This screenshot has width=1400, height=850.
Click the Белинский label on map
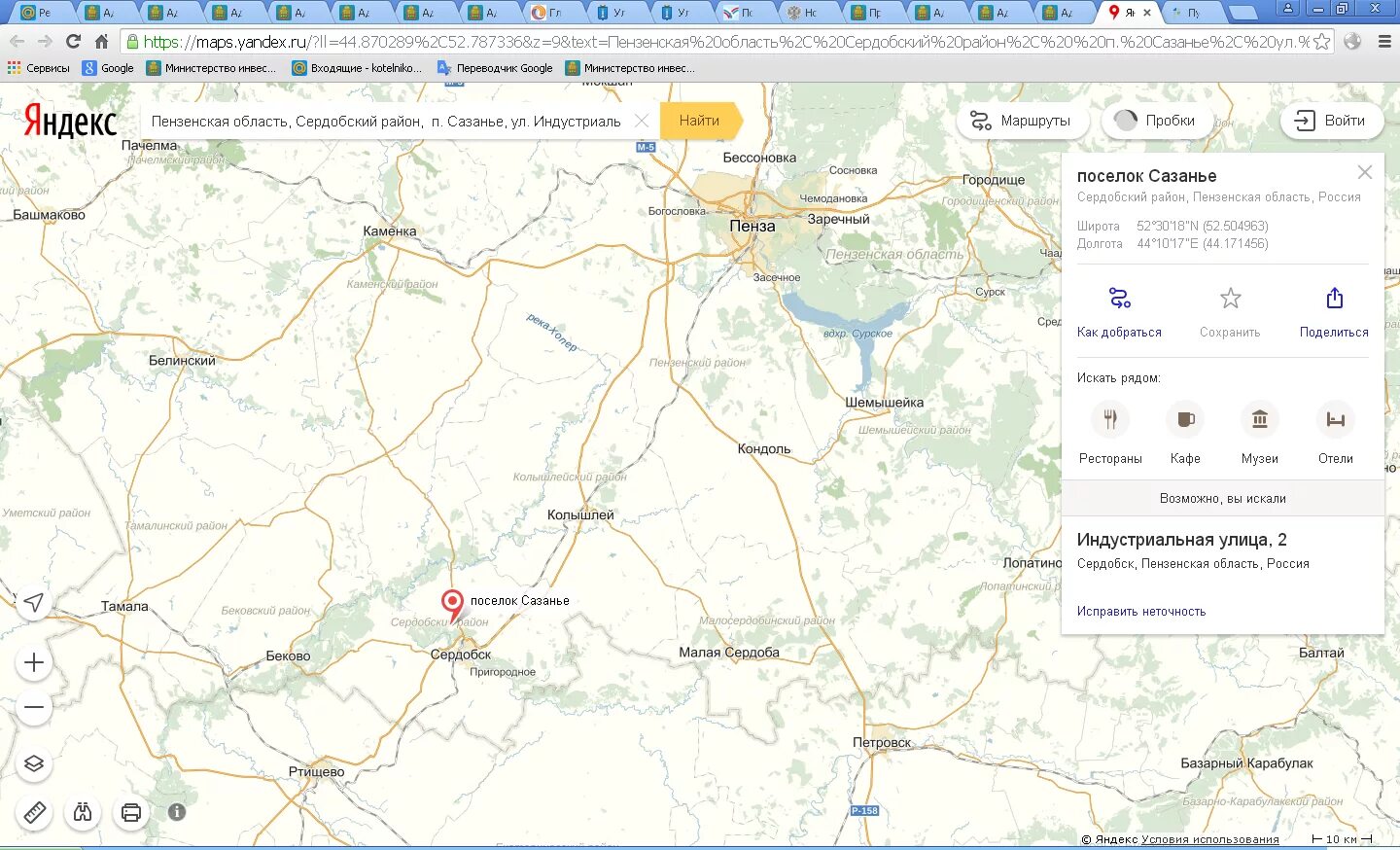pyautogui.click(x=182, y=360)
